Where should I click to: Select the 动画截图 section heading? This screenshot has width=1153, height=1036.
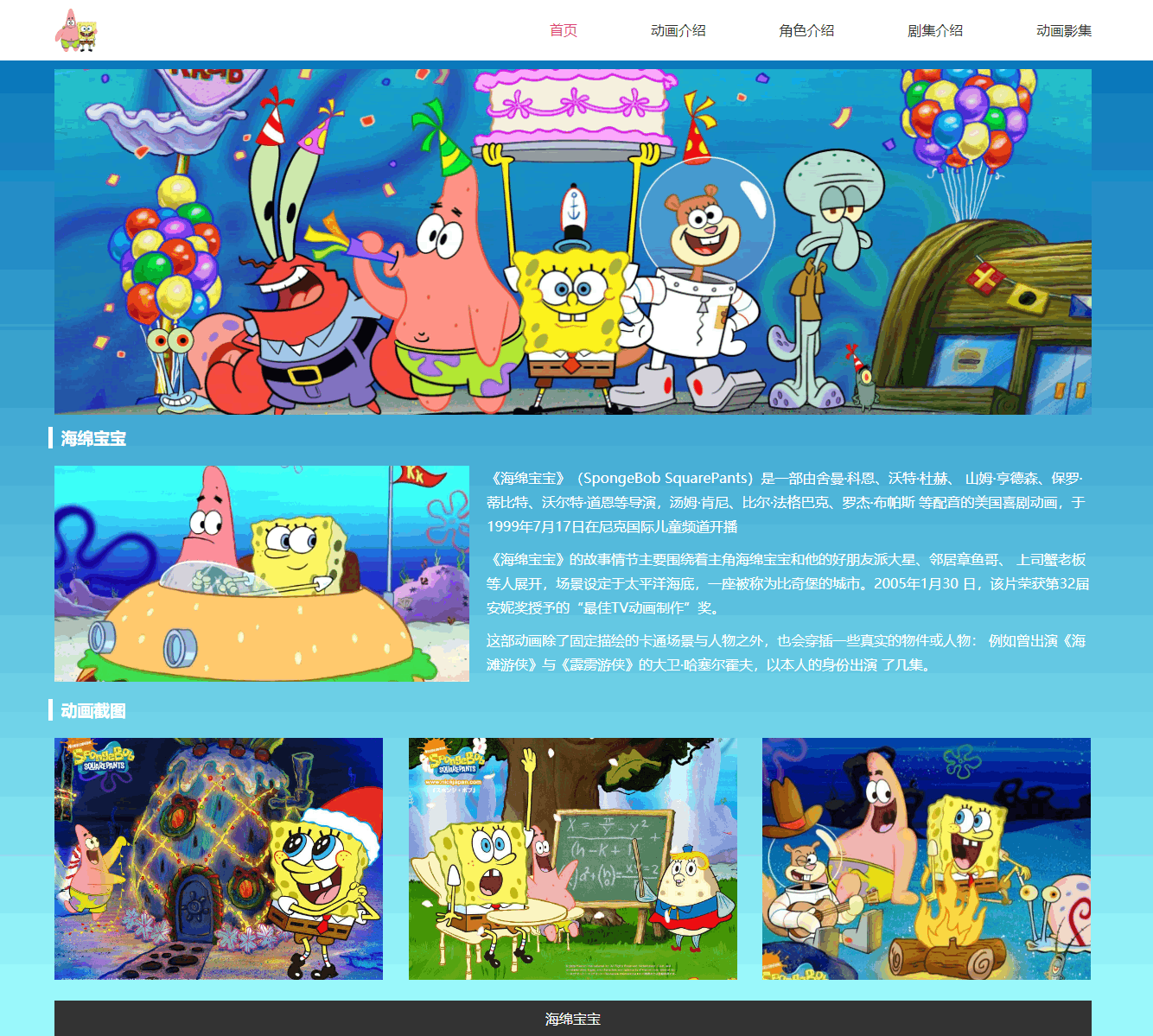click(93, 710)
